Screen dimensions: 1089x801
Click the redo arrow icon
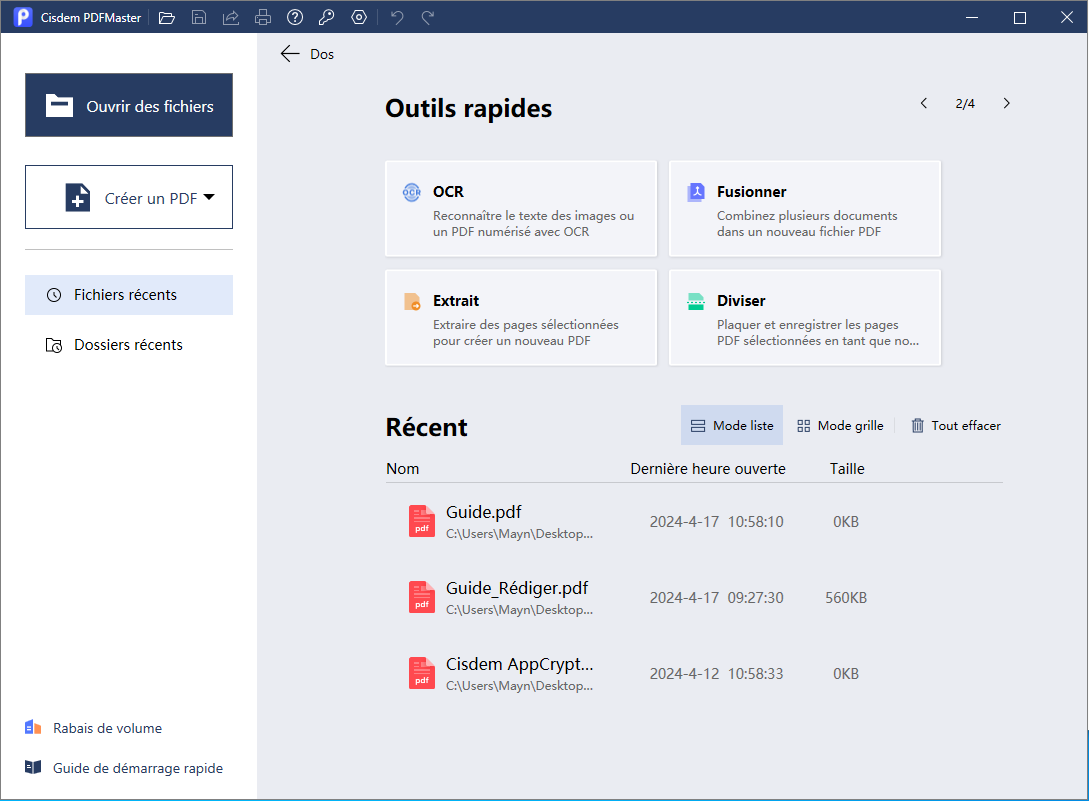pos(428,17)
